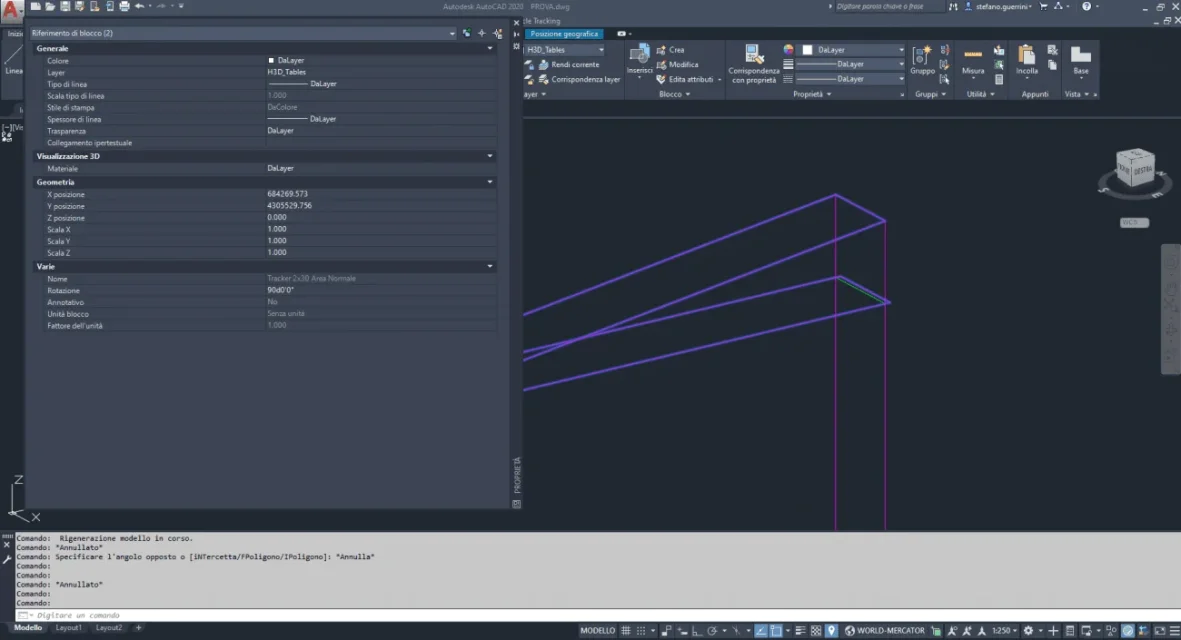Select the Linea (line) tool

[x=14, y=60]
